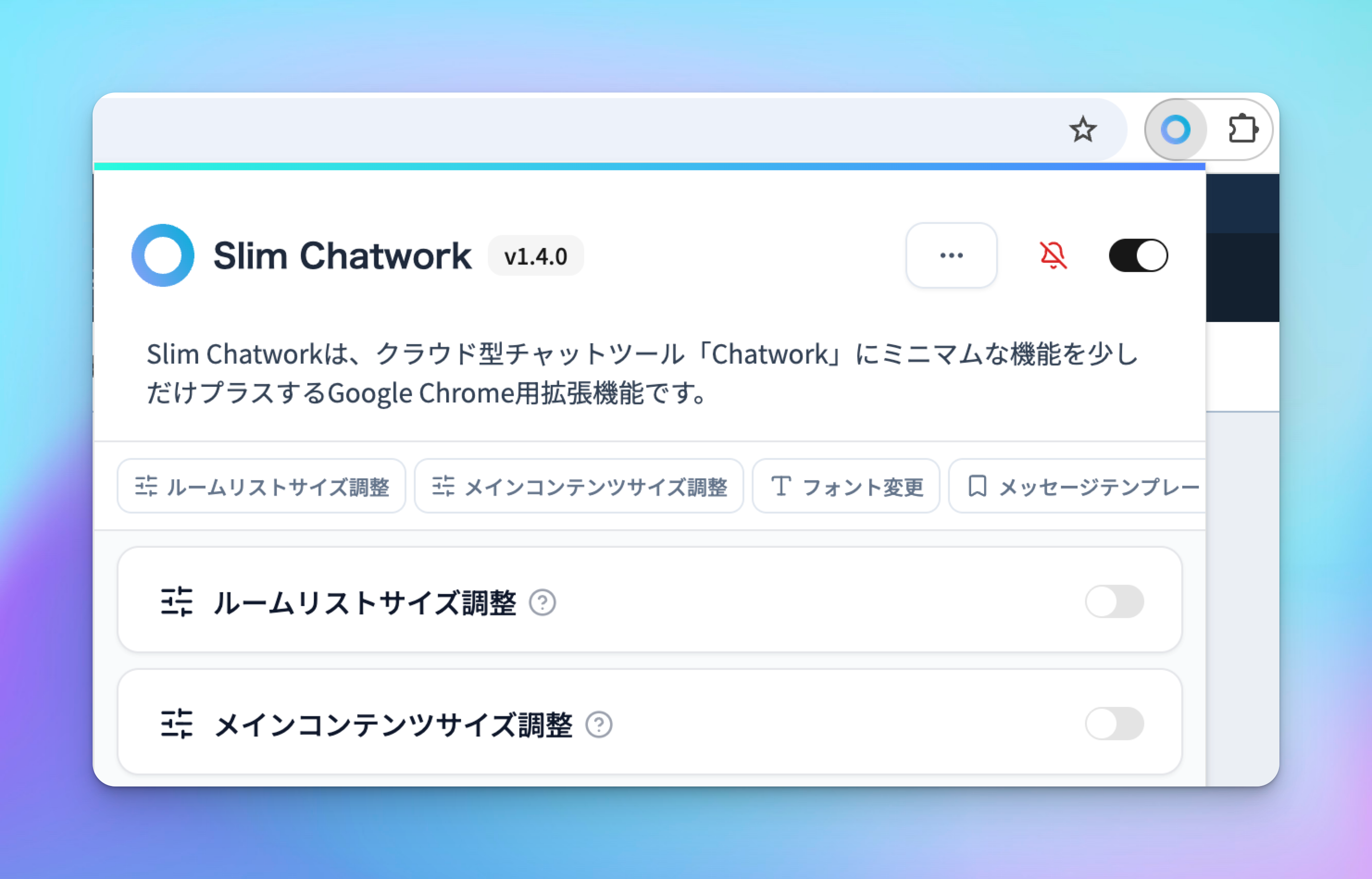Screen dimensions: 1372x879
Task: Open the Slim Chatwork extension icon in toolbar
Action: tap(1176, 130)
